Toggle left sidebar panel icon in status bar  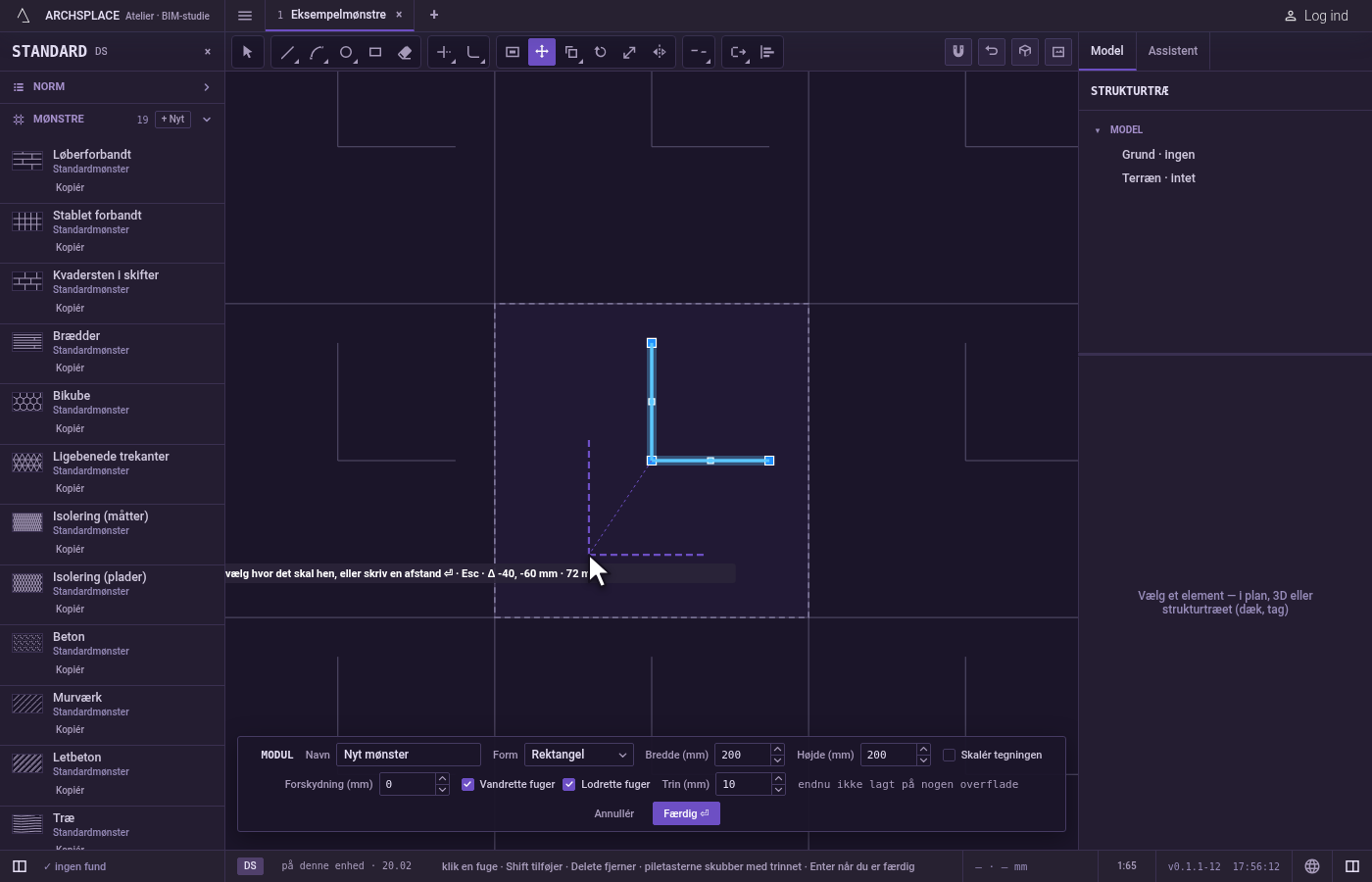tap(20, 866)
